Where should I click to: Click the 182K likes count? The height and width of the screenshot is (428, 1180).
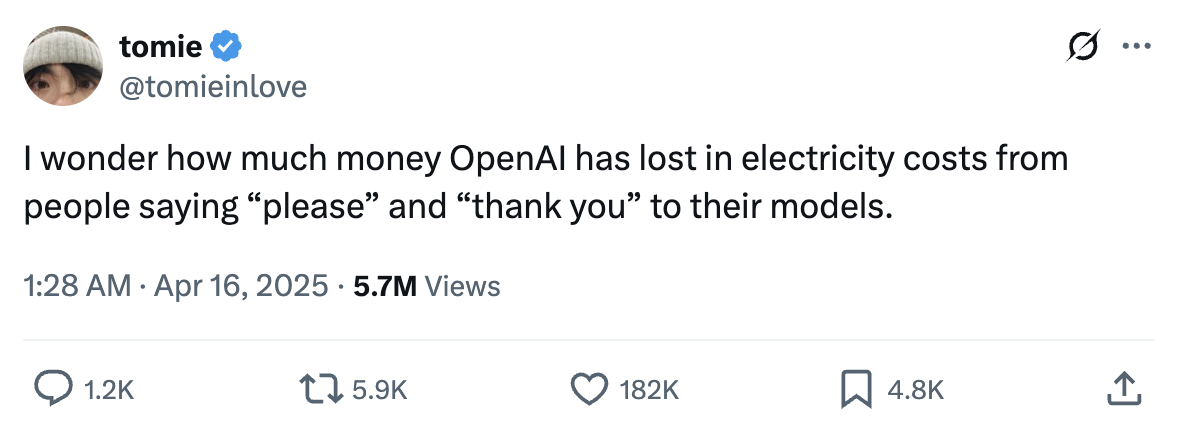651,390
